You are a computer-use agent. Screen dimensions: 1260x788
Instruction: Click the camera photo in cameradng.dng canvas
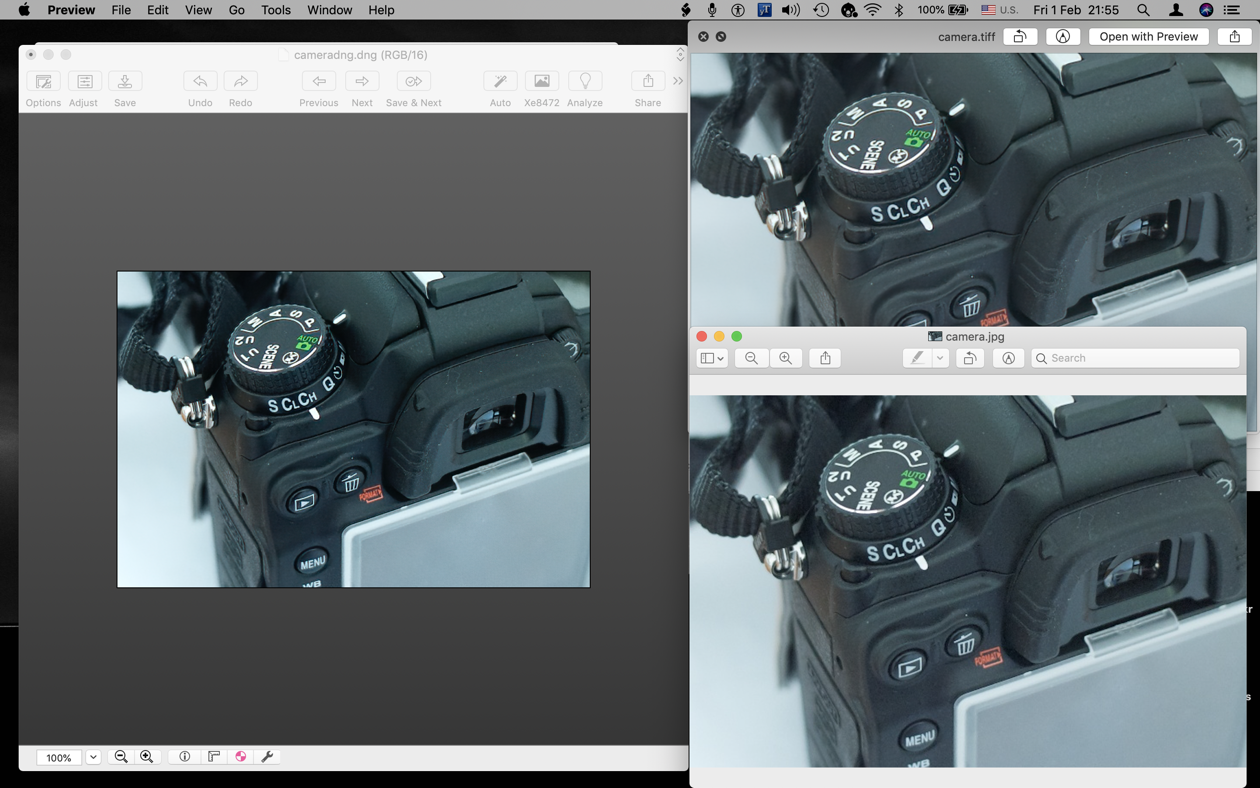(353, 429)
